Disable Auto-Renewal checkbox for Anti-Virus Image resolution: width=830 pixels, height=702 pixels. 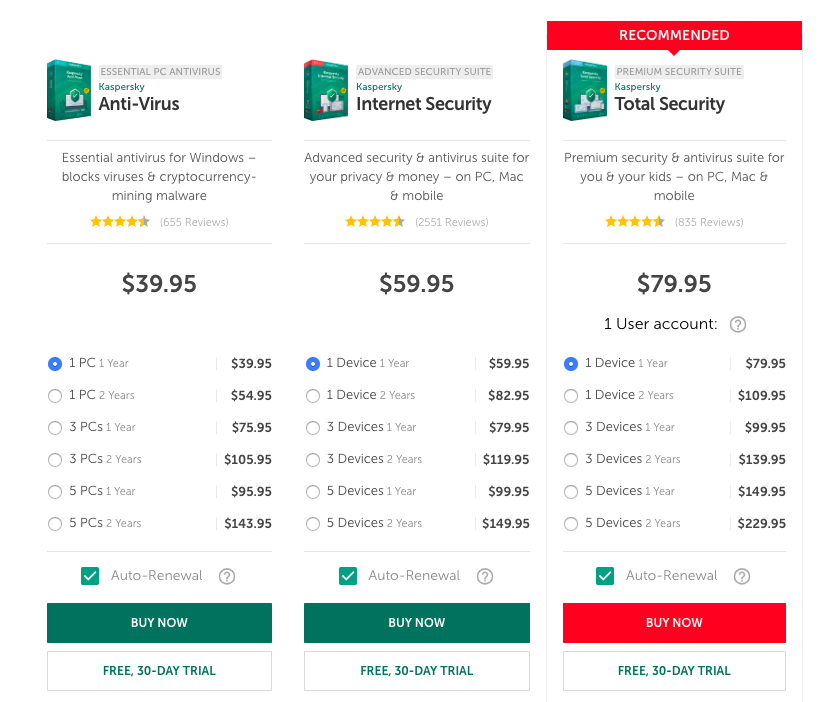click(90, 576)
